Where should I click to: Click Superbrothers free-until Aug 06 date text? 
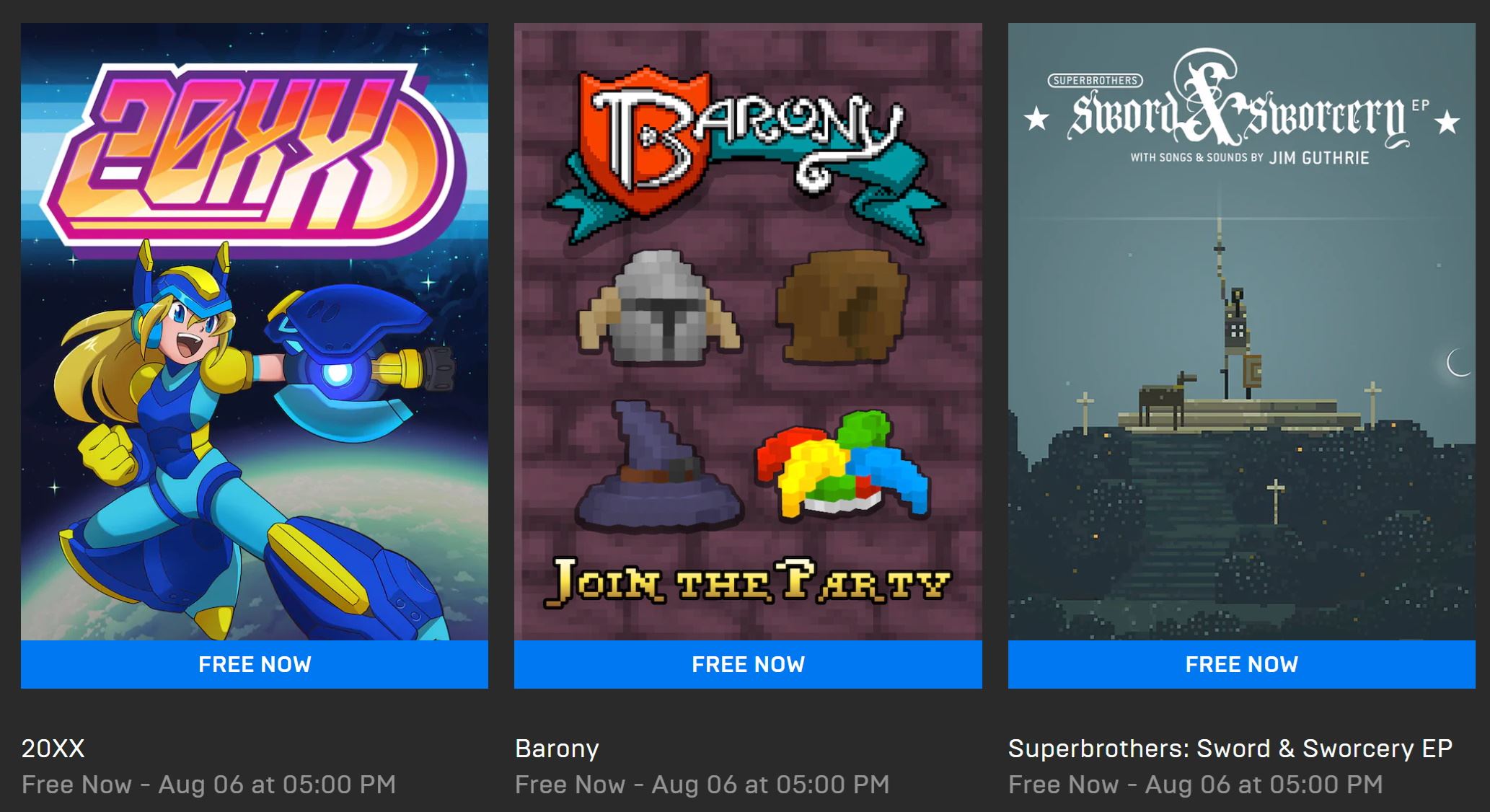[1196, 785]
